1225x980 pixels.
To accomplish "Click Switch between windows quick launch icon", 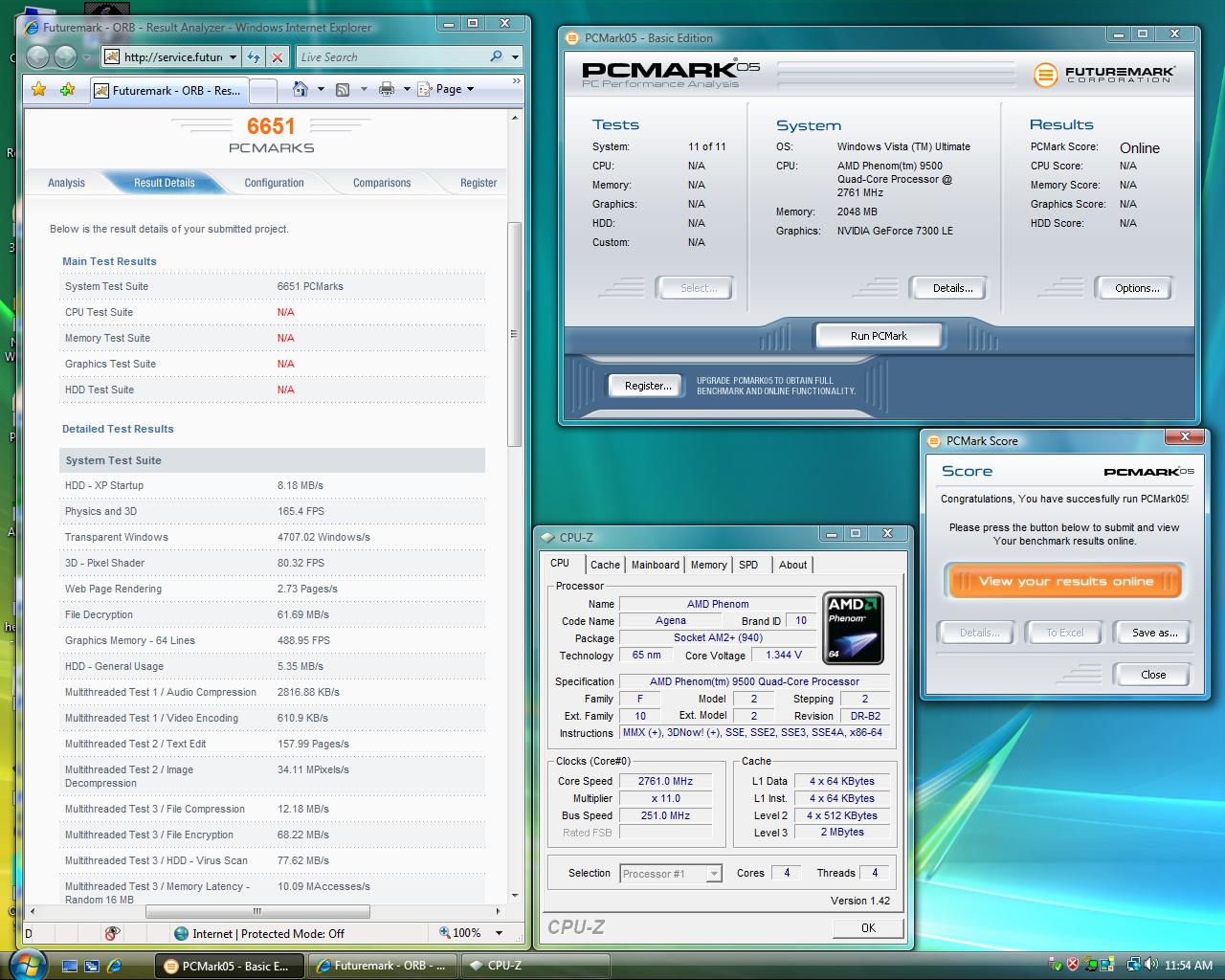I will coord(92,966).
